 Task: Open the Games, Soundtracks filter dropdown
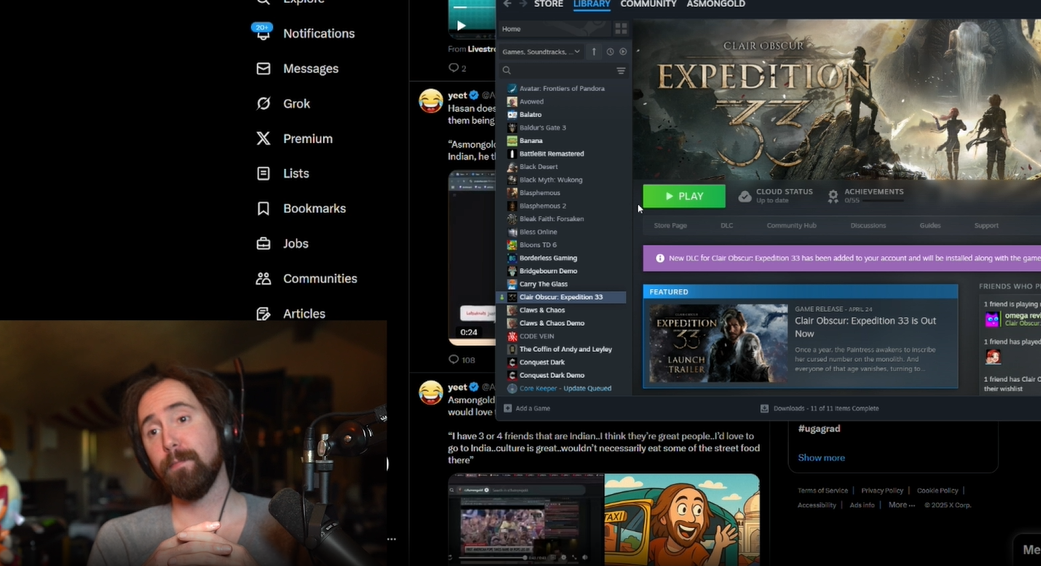(x=541, y=52)
